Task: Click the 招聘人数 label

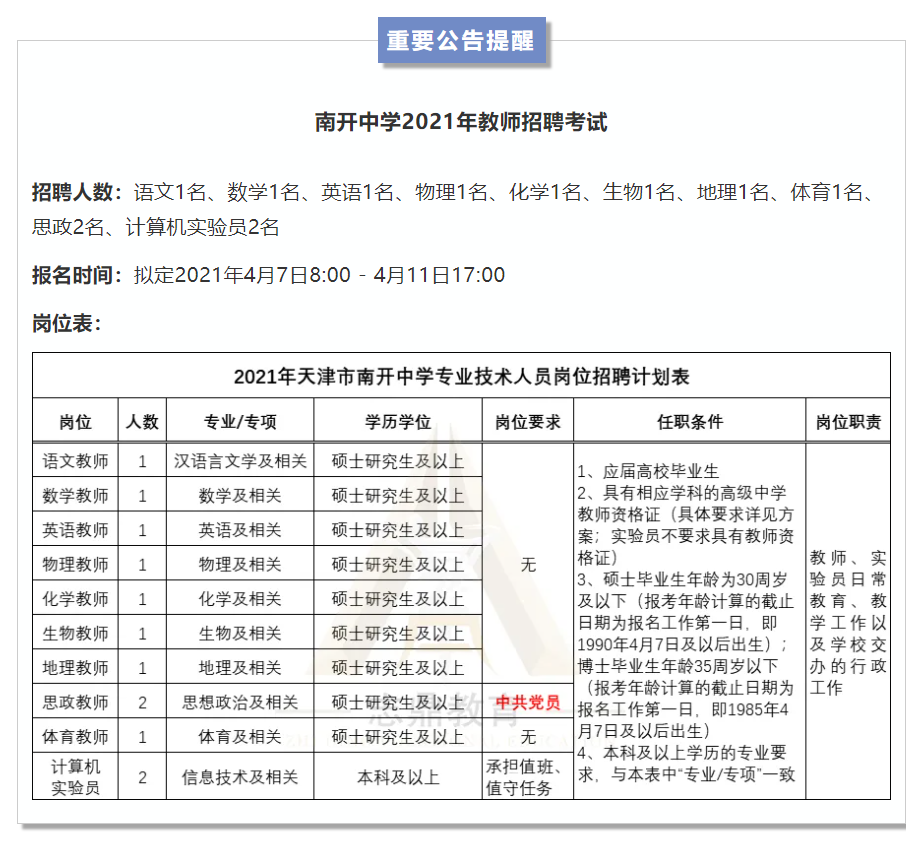Action: 77,192
